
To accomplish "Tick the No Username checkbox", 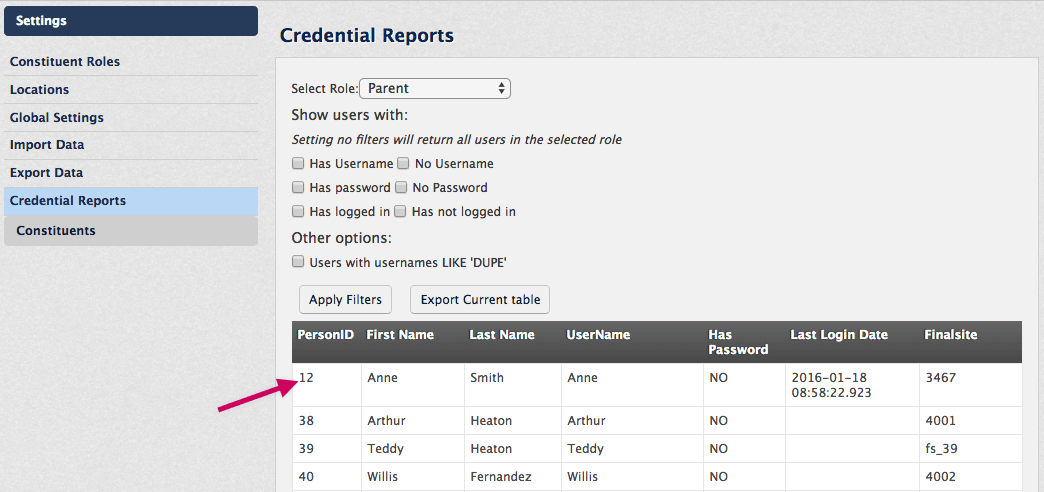I will (x=403, y=163).
